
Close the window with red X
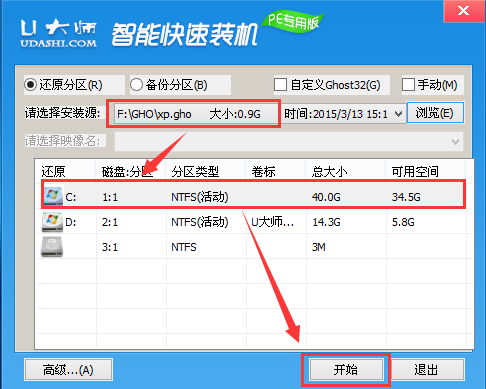coord(464,11)
